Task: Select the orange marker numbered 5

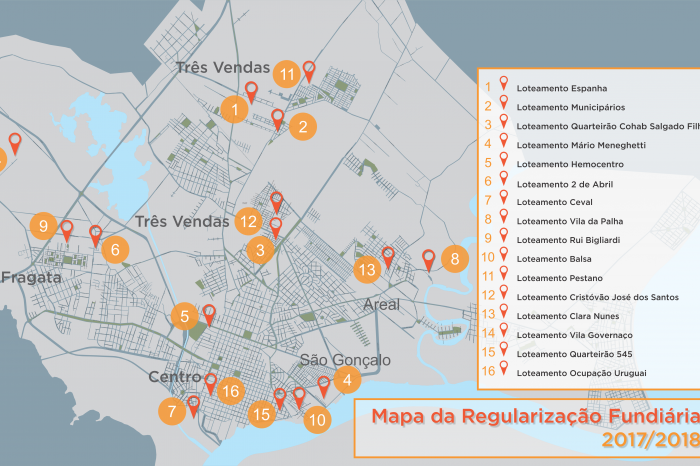Action: coord(185,316)
